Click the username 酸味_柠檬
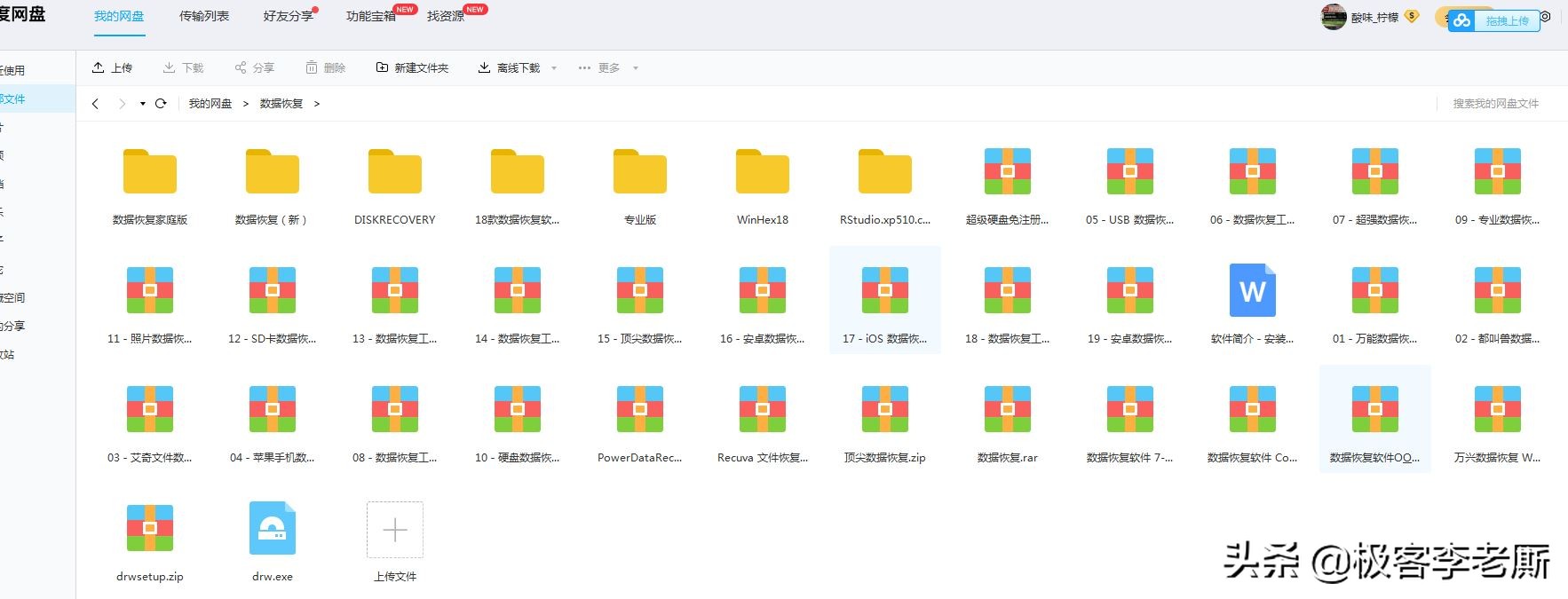This screenshot has height=599, width=1568. coord(1374,18)
